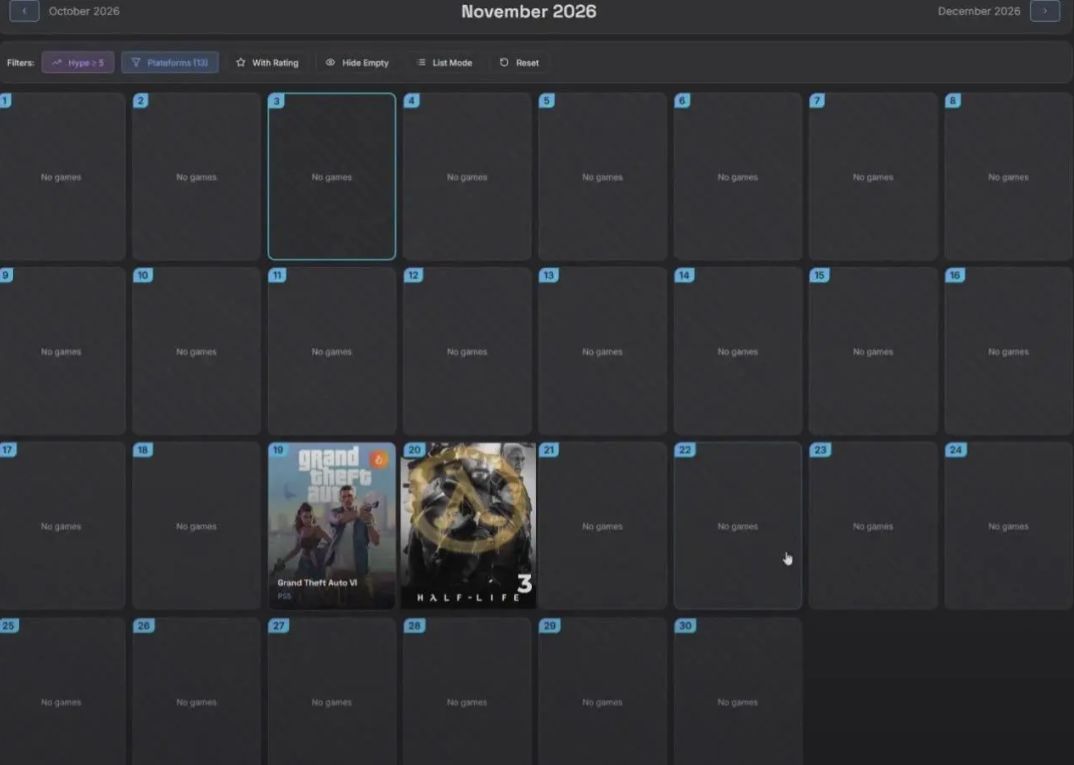This screenshot has height=765, width=1074.
Task: Select day 7 calendar cell
Action: point(873,176)
